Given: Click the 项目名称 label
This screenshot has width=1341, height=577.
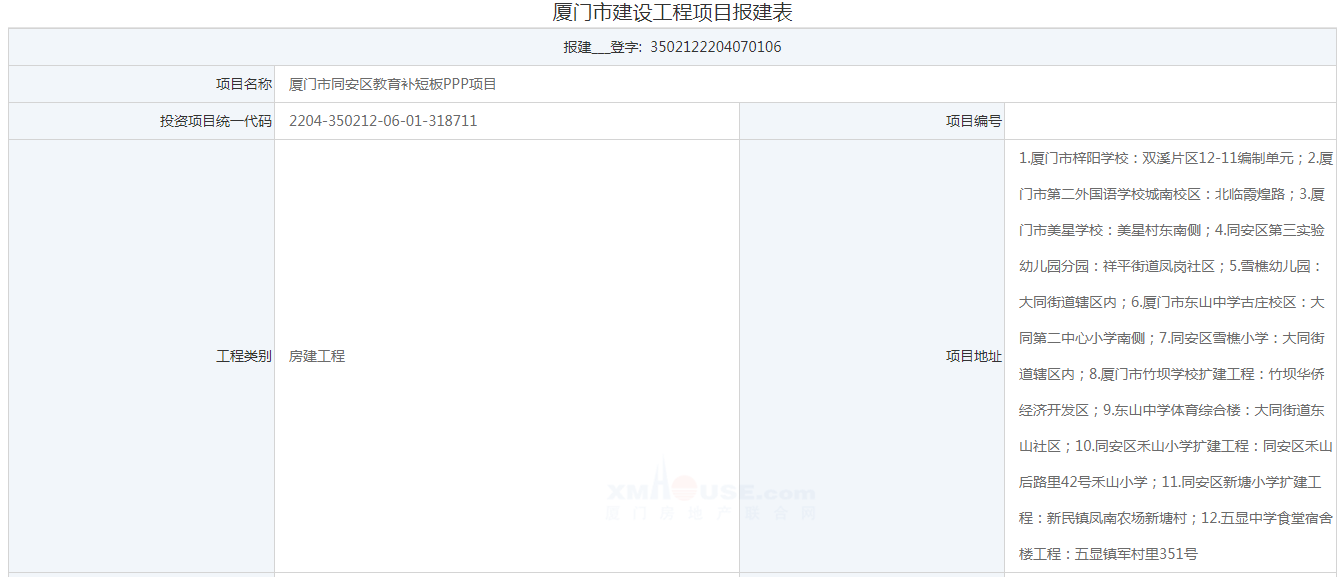Looking at the screenshot, I should pyautogui.click(x=244, y=84).
